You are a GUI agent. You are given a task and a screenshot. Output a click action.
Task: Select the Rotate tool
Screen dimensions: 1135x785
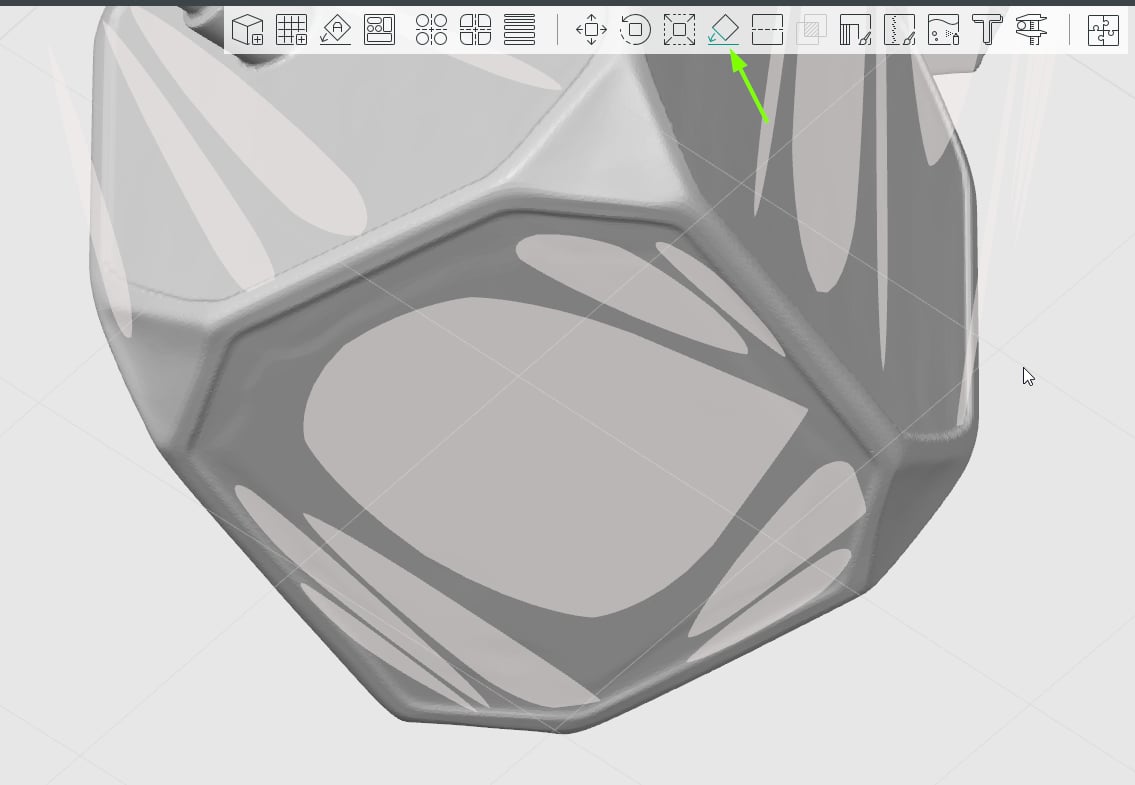pos(635,30)
